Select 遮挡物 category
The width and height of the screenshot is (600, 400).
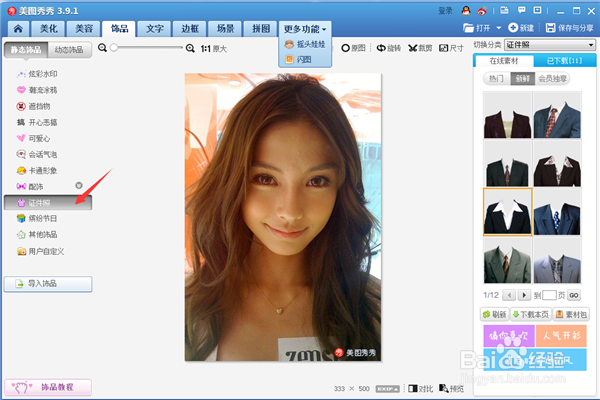pos(33,106)
